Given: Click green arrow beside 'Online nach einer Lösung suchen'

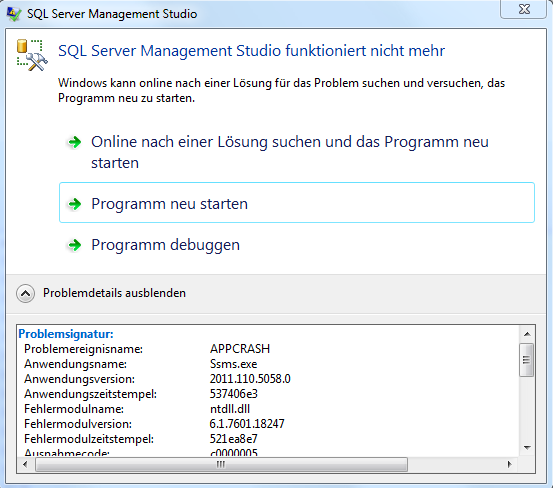Looking at the screenshot, I should (74, 142).
